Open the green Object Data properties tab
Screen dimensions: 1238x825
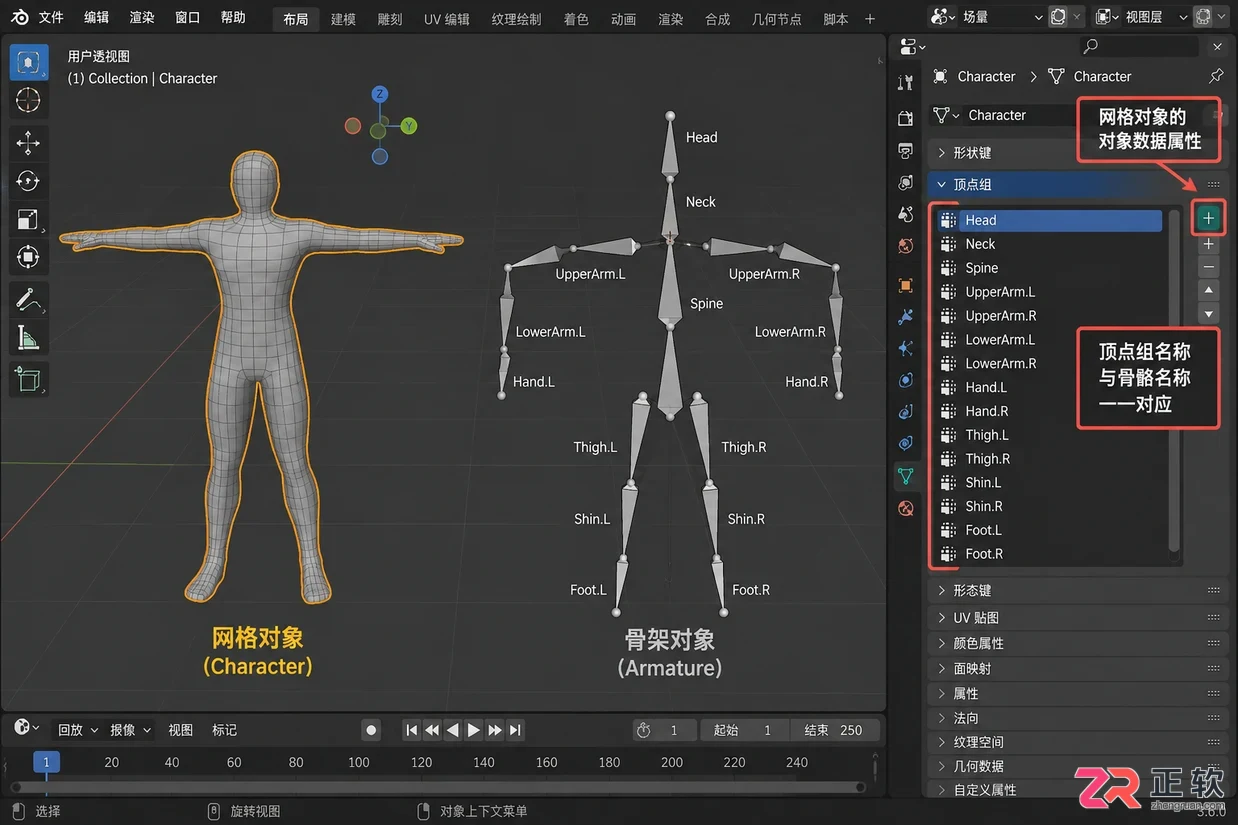pos(906,476)
